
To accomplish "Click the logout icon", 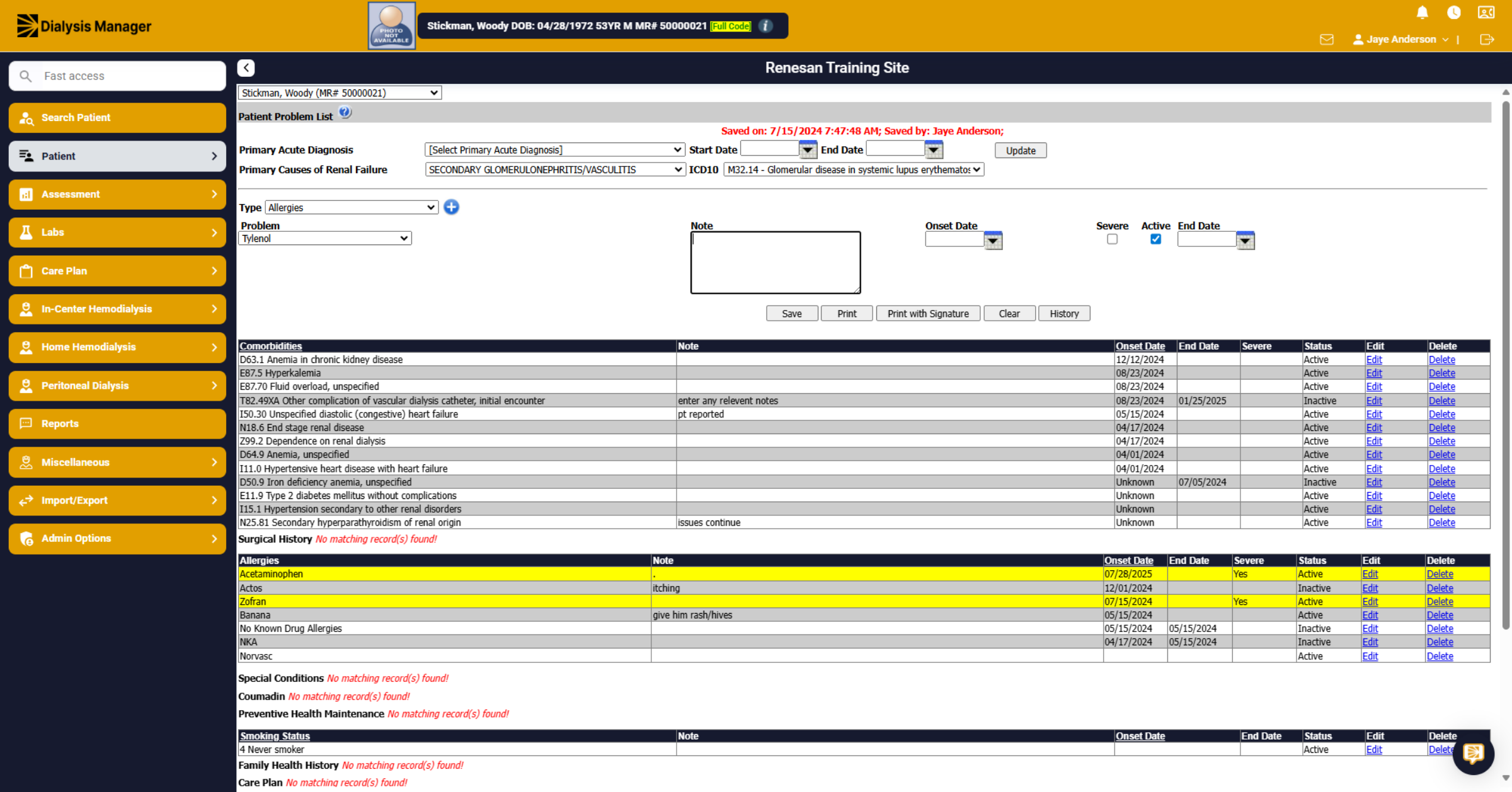I will tap(1487, 40).
